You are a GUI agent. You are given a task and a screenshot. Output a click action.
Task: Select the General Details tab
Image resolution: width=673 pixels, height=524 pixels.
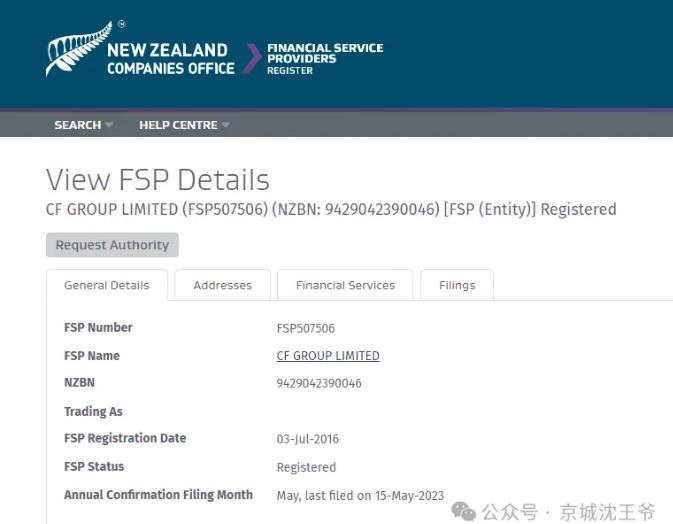(x=106, y=285)
